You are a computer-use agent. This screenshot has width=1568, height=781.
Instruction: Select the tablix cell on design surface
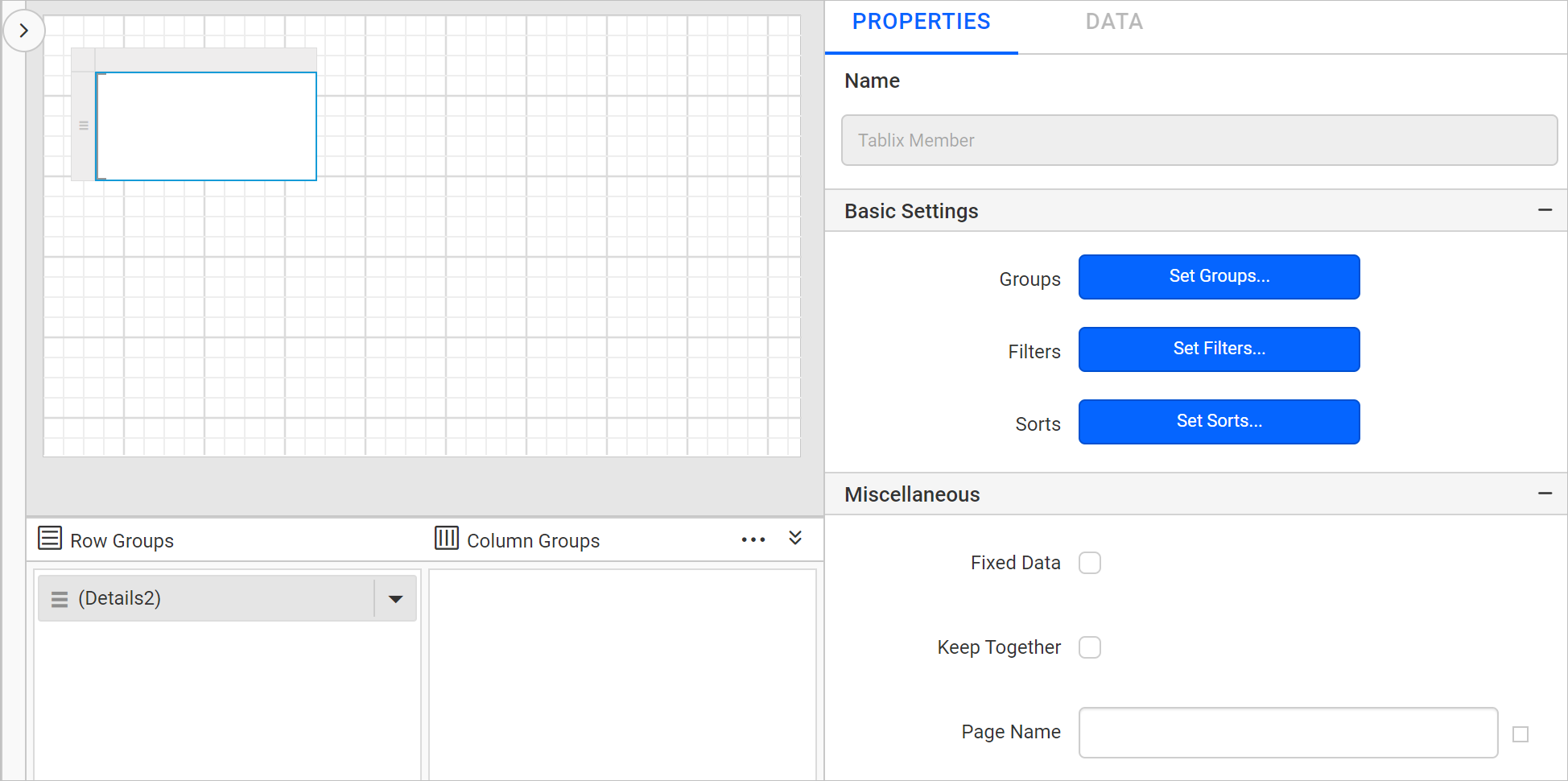click(x=206, y=126)
